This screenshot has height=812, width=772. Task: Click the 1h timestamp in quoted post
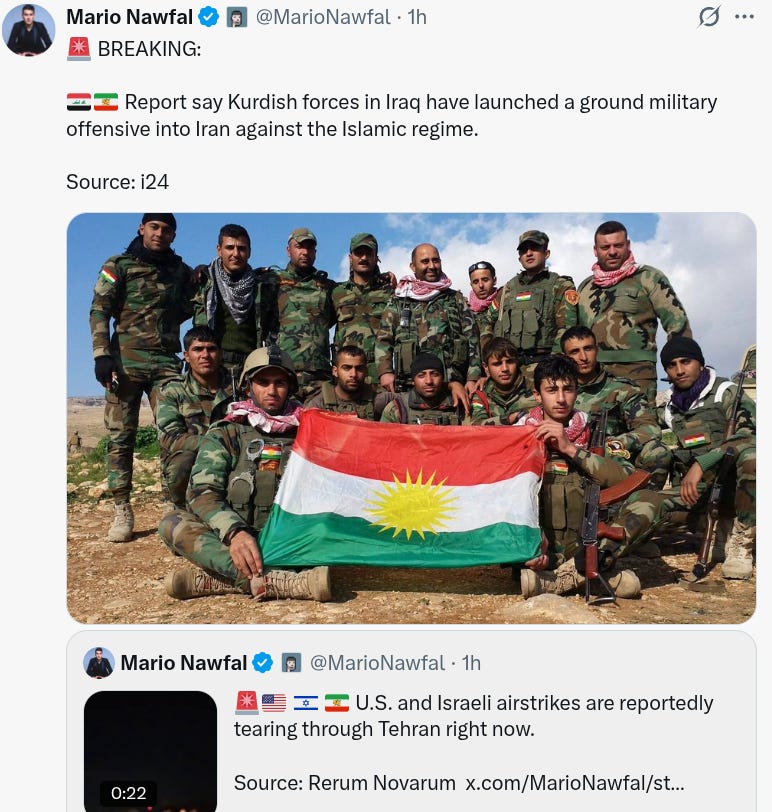point(471,663)
